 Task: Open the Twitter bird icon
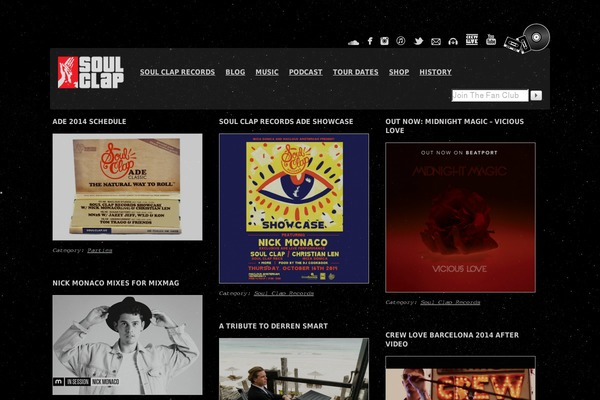pyautogui.click(x=419, y=41)
